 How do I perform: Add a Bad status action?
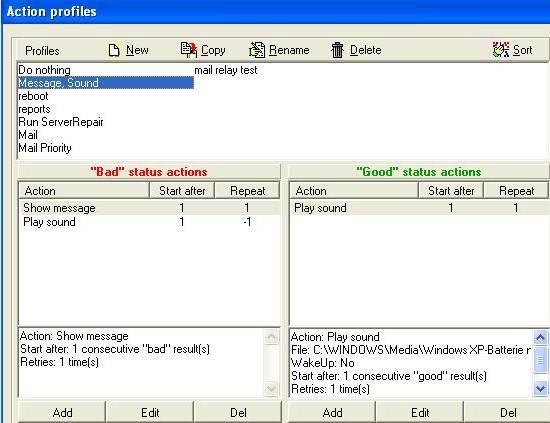62,412
